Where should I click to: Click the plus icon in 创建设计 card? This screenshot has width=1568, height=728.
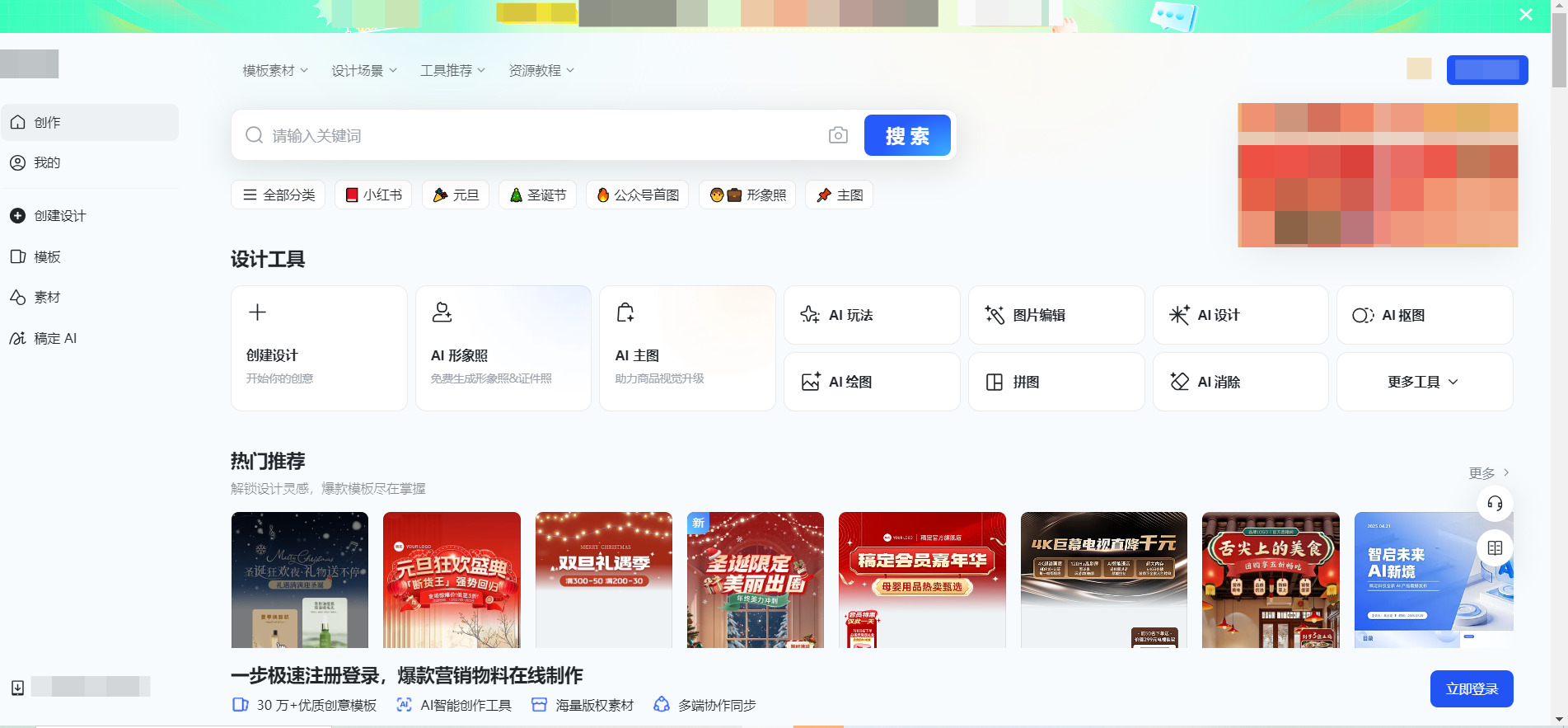258,312
